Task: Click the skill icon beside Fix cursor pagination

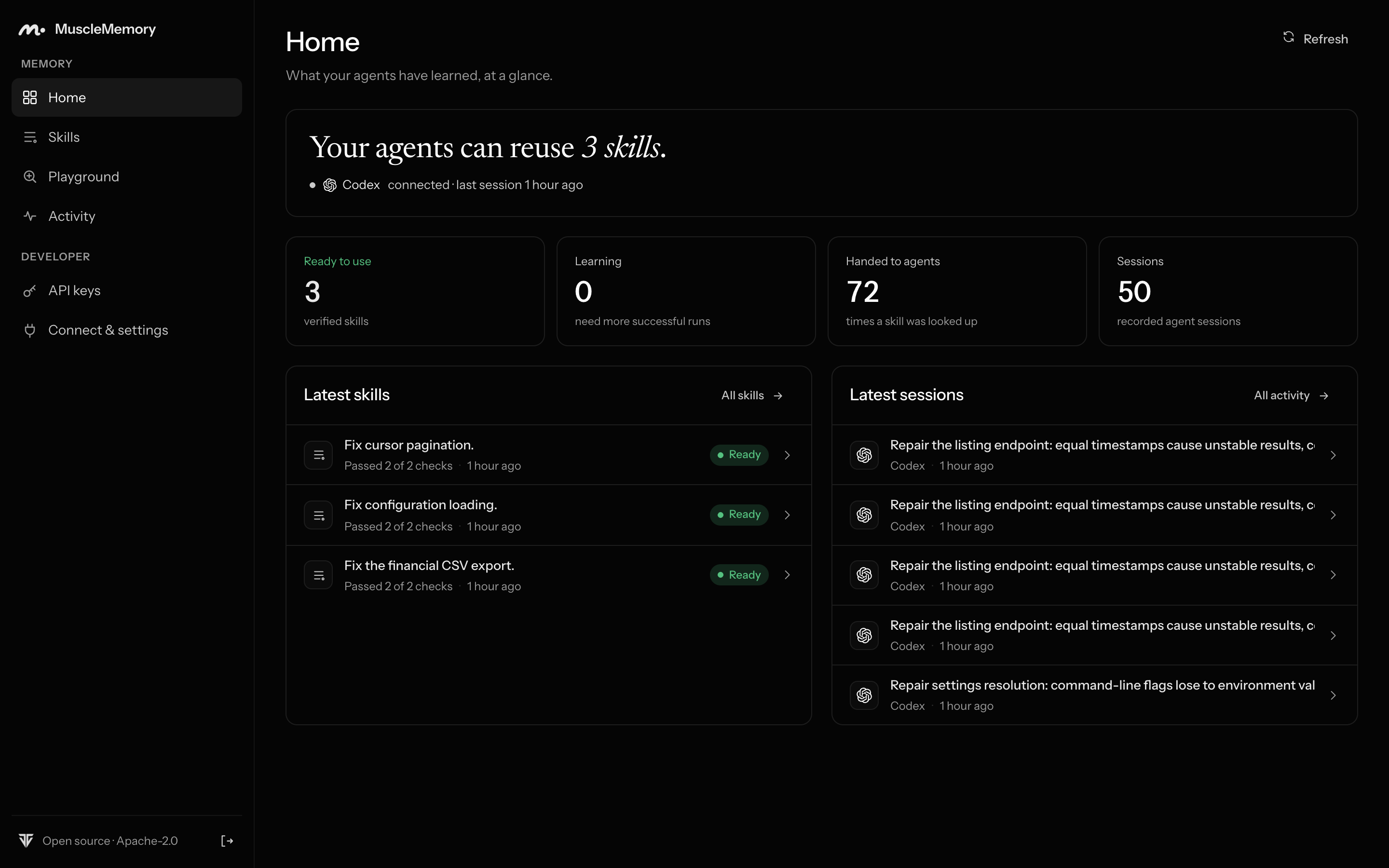Action: tap(318, 455)
